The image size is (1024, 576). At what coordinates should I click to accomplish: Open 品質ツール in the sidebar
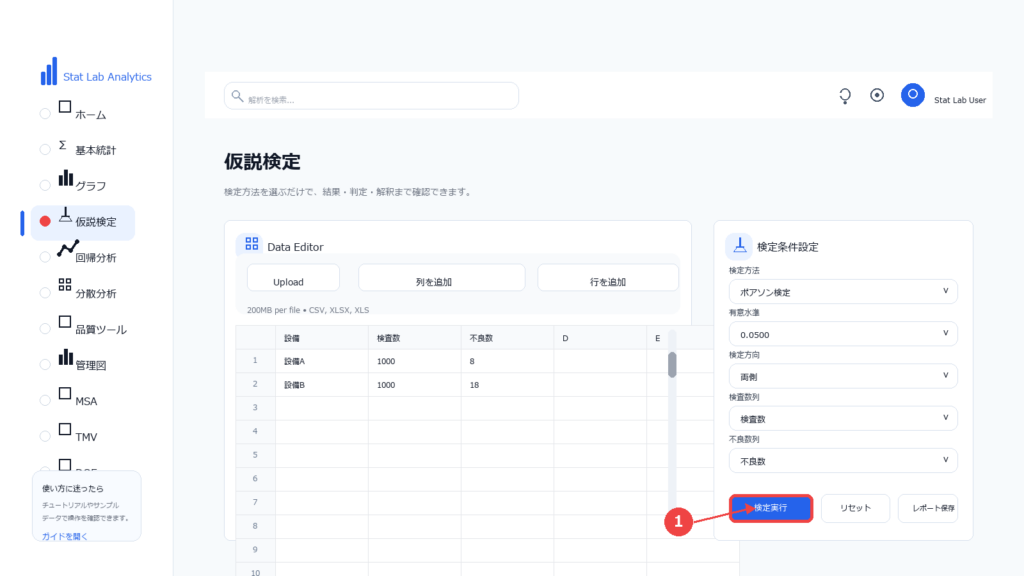point(101,330)
